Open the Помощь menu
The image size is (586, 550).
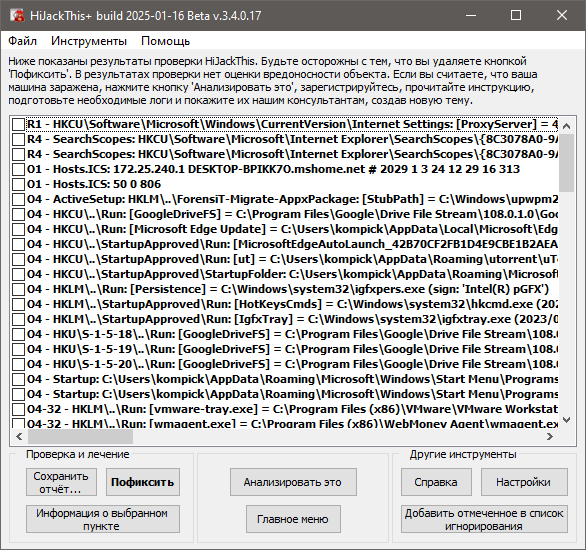[166, 41]
